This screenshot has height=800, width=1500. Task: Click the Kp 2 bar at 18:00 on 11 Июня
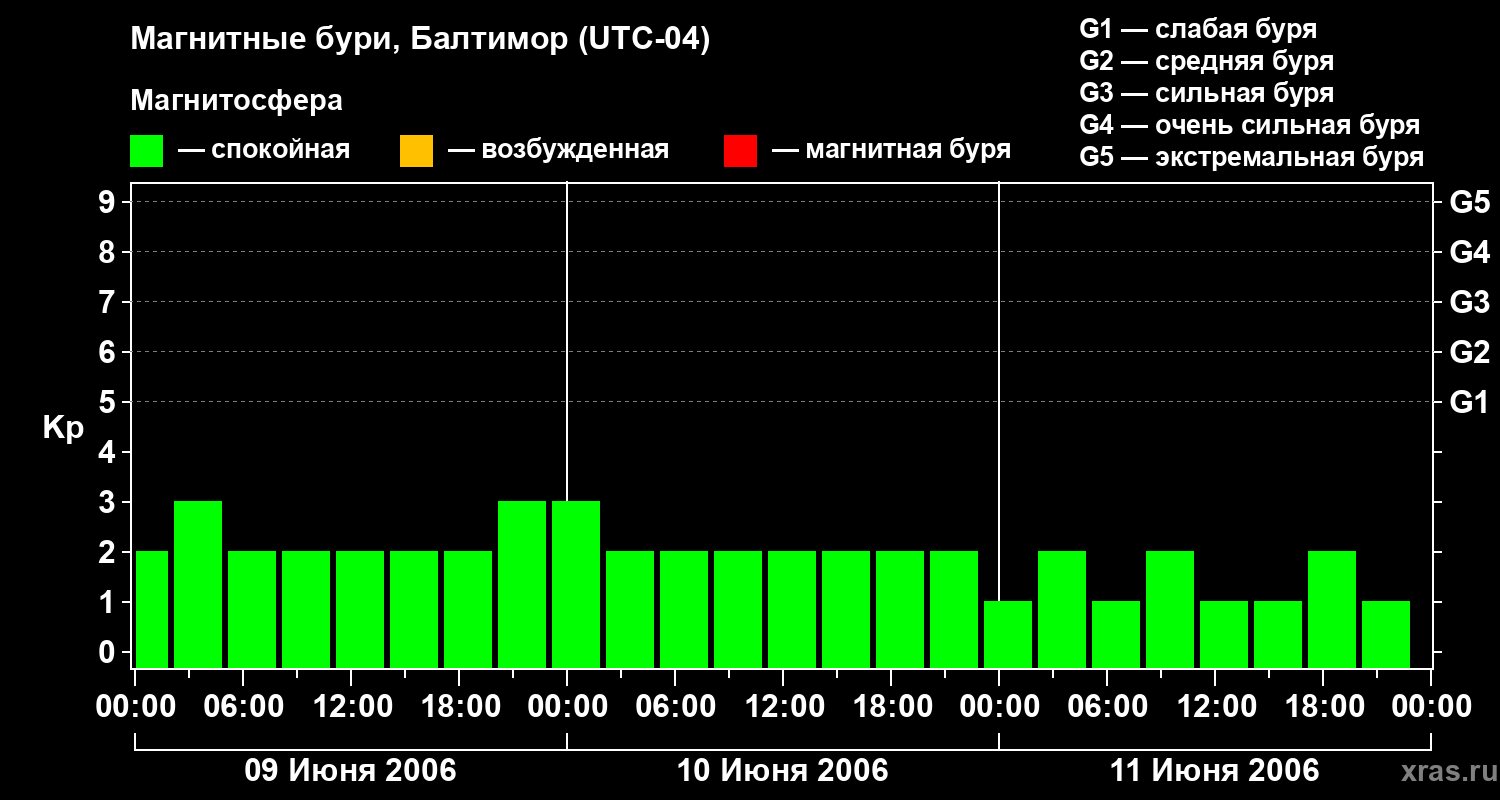1332,609
